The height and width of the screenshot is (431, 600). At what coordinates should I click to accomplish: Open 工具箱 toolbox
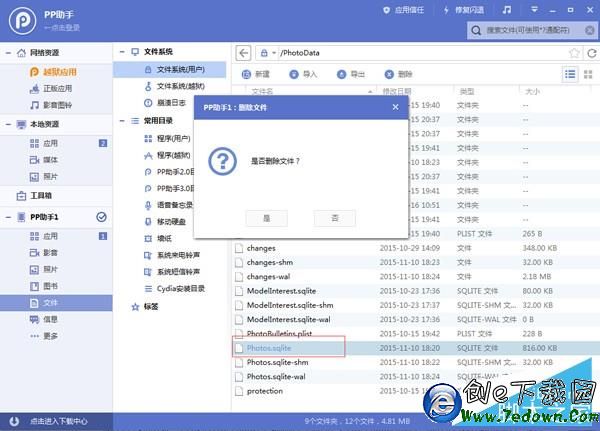pyautogui.click(x=34, y=196)
